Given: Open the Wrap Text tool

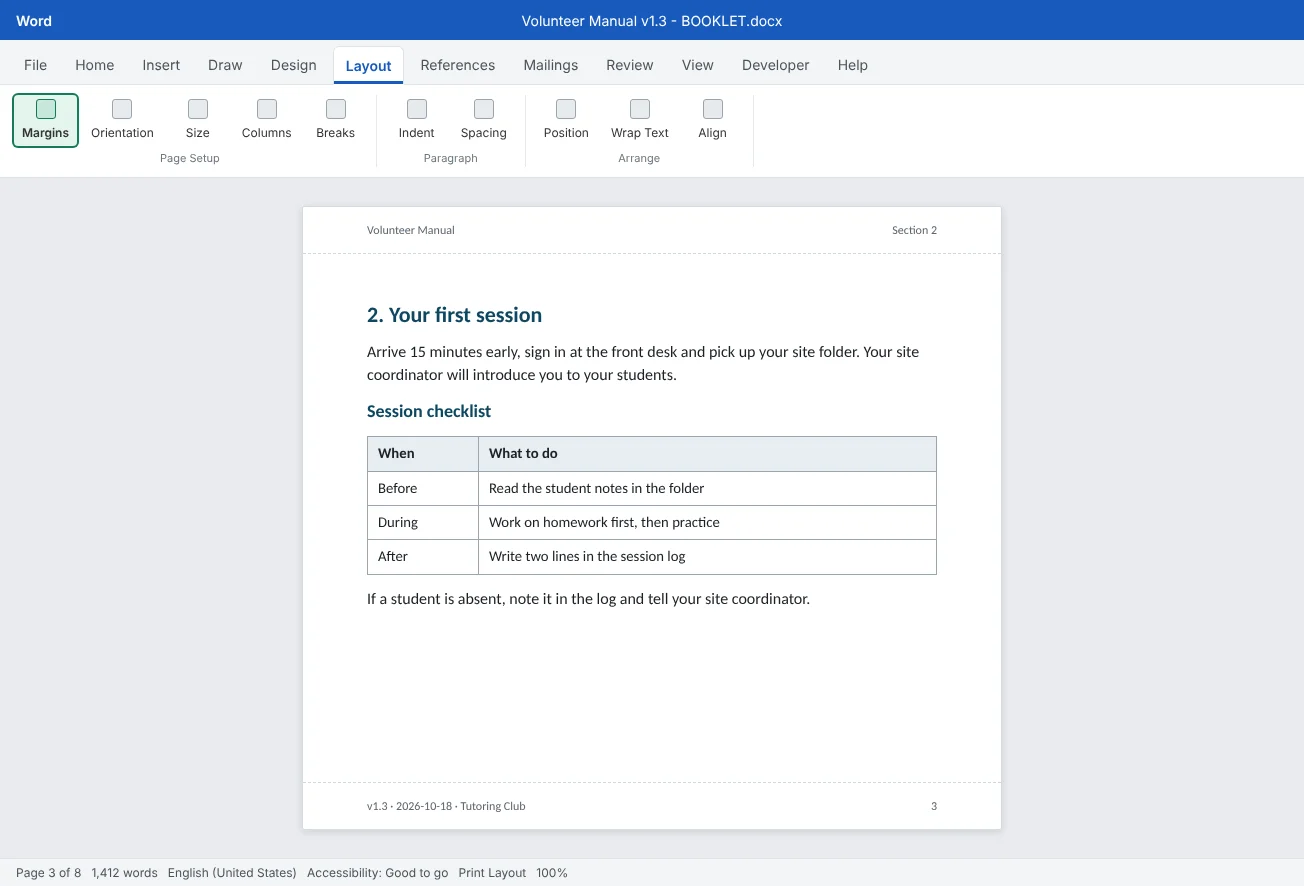Looking at the screenshot, I should 640,120.
